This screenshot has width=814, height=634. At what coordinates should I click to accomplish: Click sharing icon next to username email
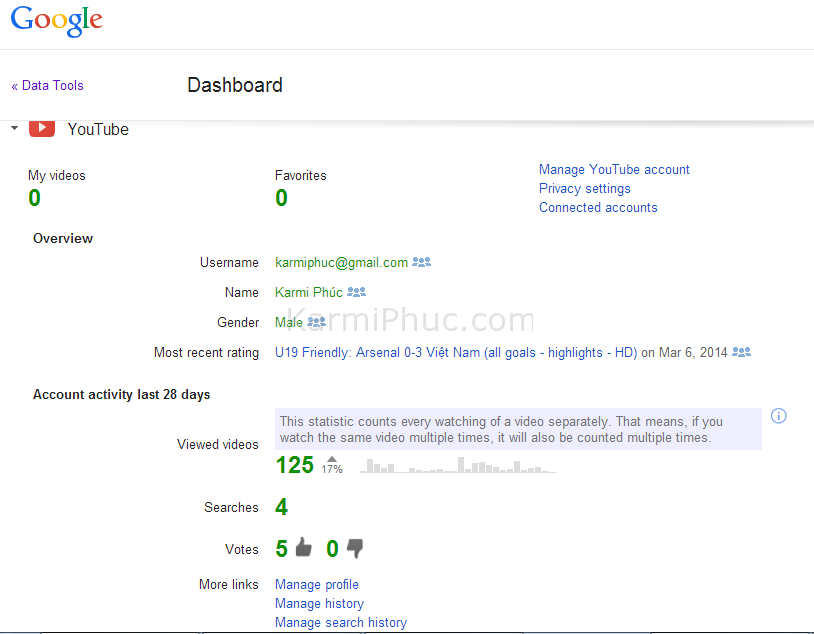pos(422,262)
